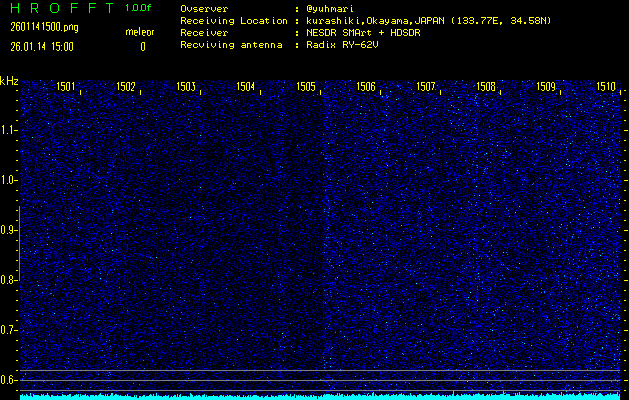Click the 1503 time marker

click(186, 87)
